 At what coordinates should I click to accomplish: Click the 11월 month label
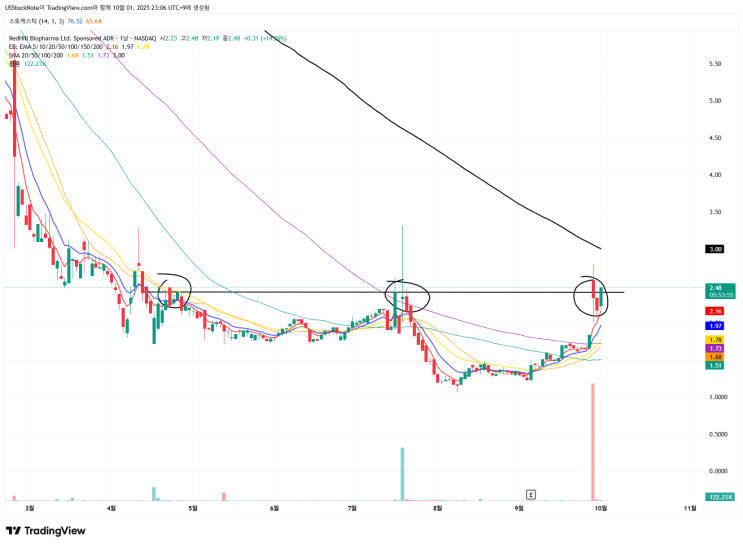[690, 508]
